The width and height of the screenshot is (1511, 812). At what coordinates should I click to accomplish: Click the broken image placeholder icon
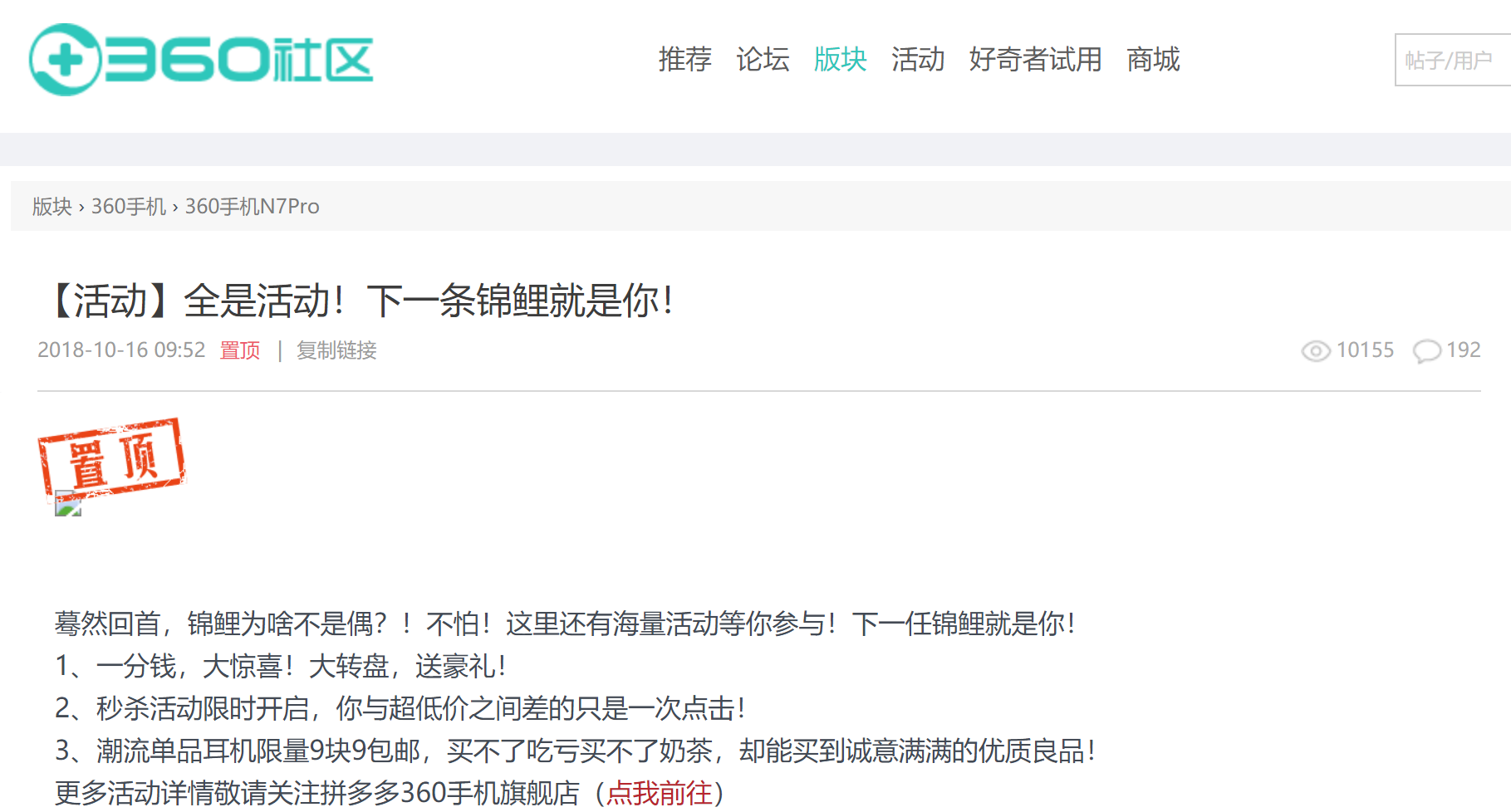pyautogui.click(x=68, y=504)
